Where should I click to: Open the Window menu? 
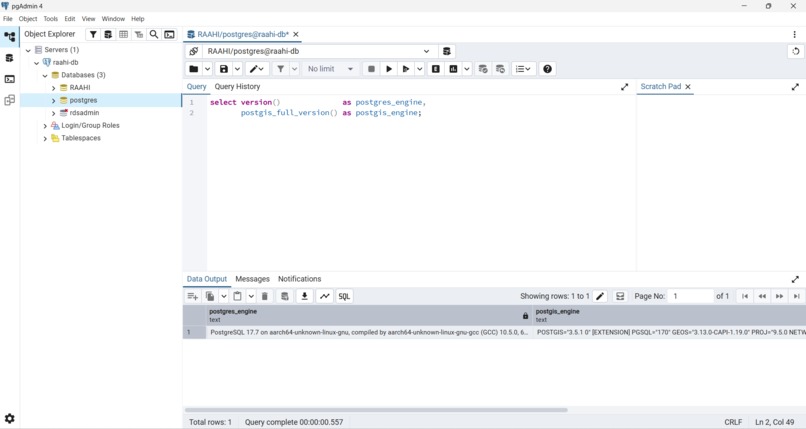(113, 18)
